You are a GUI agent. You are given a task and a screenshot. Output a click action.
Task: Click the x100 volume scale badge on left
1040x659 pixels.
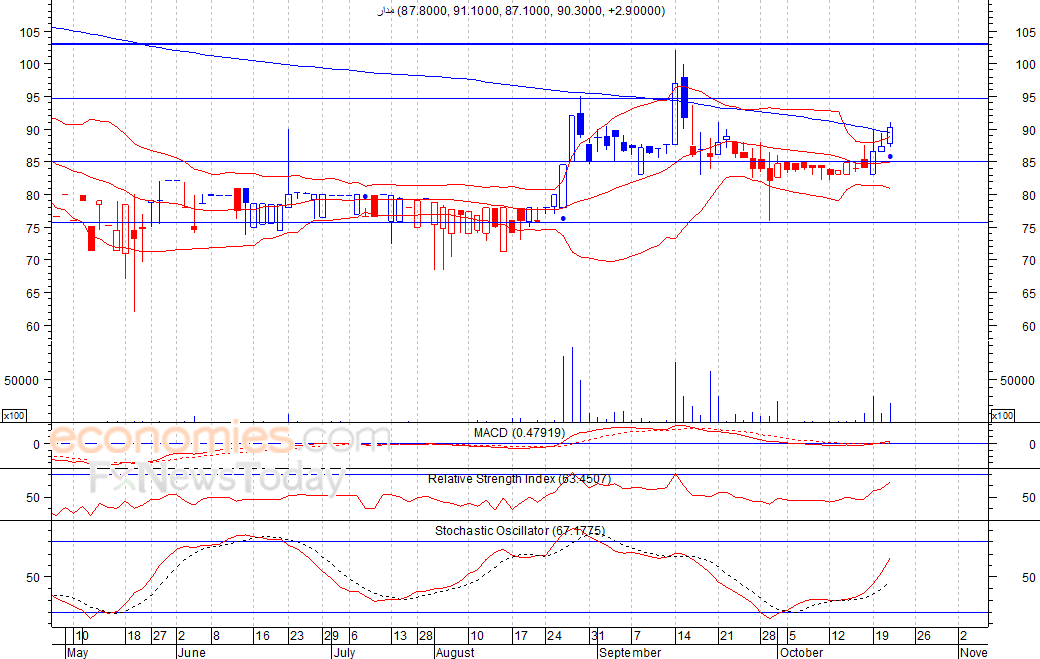tap(14, 416)
